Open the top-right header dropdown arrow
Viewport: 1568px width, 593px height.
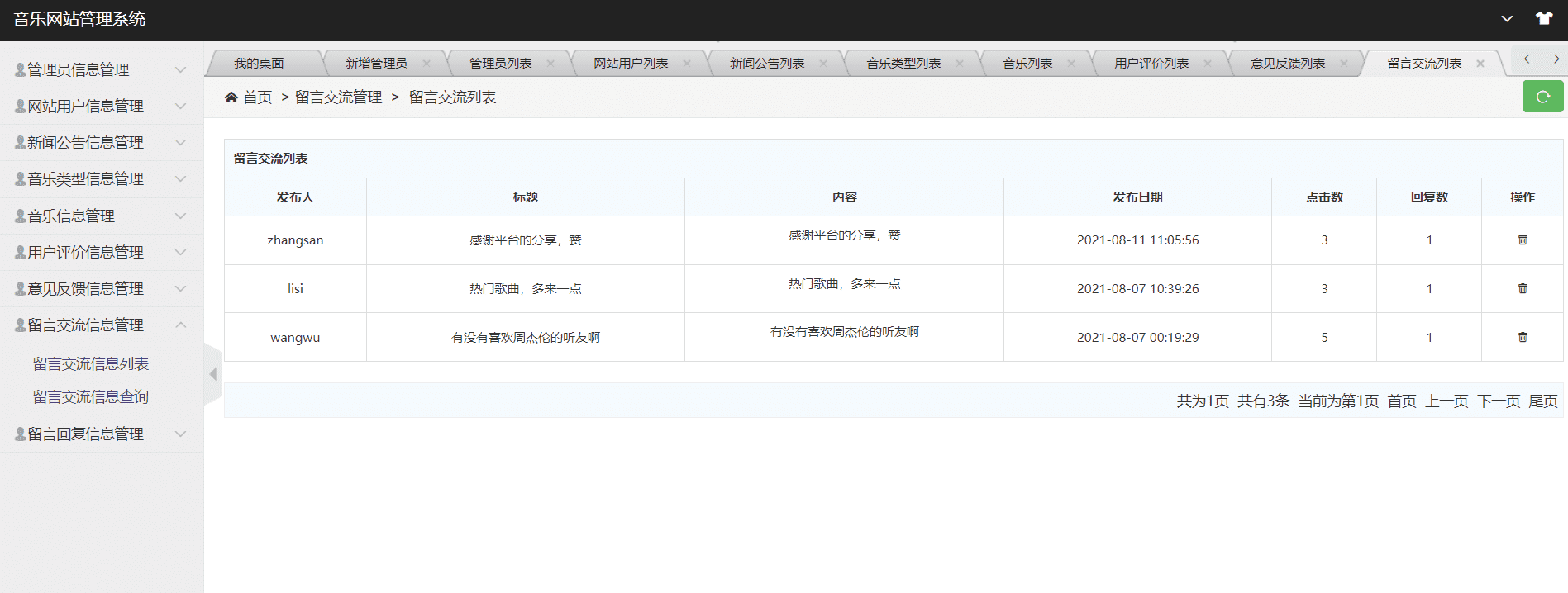coord(1507,19)
